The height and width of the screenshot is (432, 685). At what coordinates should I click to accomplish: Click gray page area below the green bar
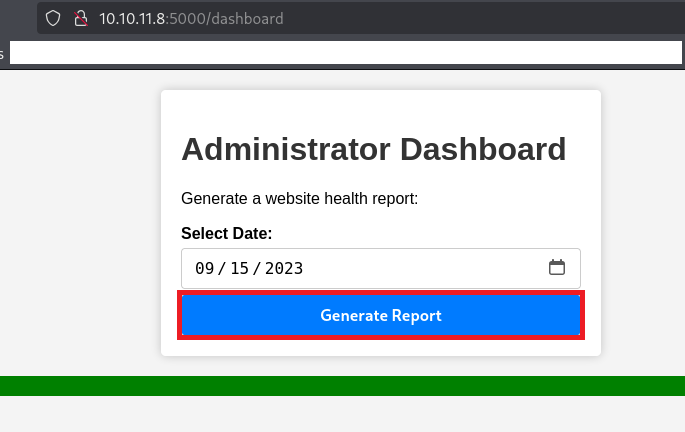click(x=342, y=415)
